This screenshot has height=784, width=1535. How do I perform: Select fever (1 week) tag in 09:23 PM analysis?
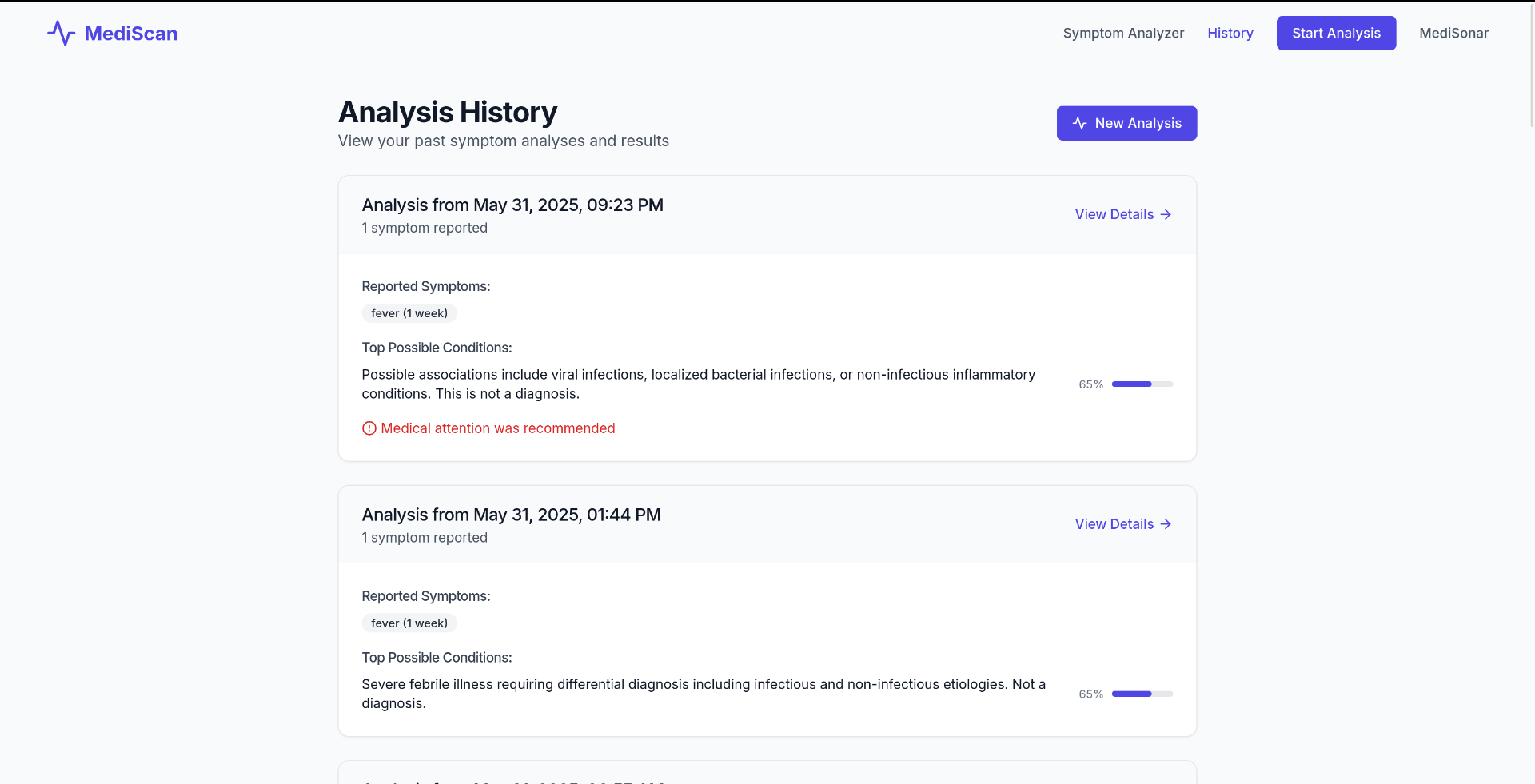409,313
